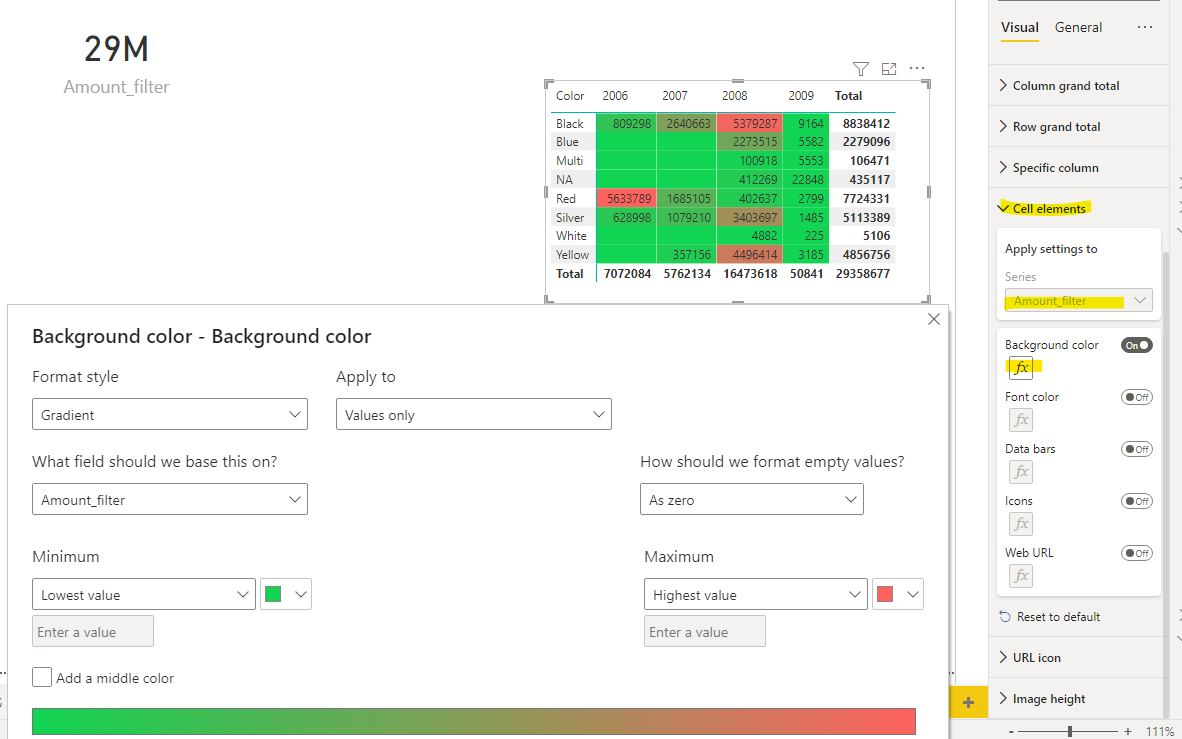Turn off the Background color toggle
This screenshot has height=739, width=1182.
[1137, 345]
